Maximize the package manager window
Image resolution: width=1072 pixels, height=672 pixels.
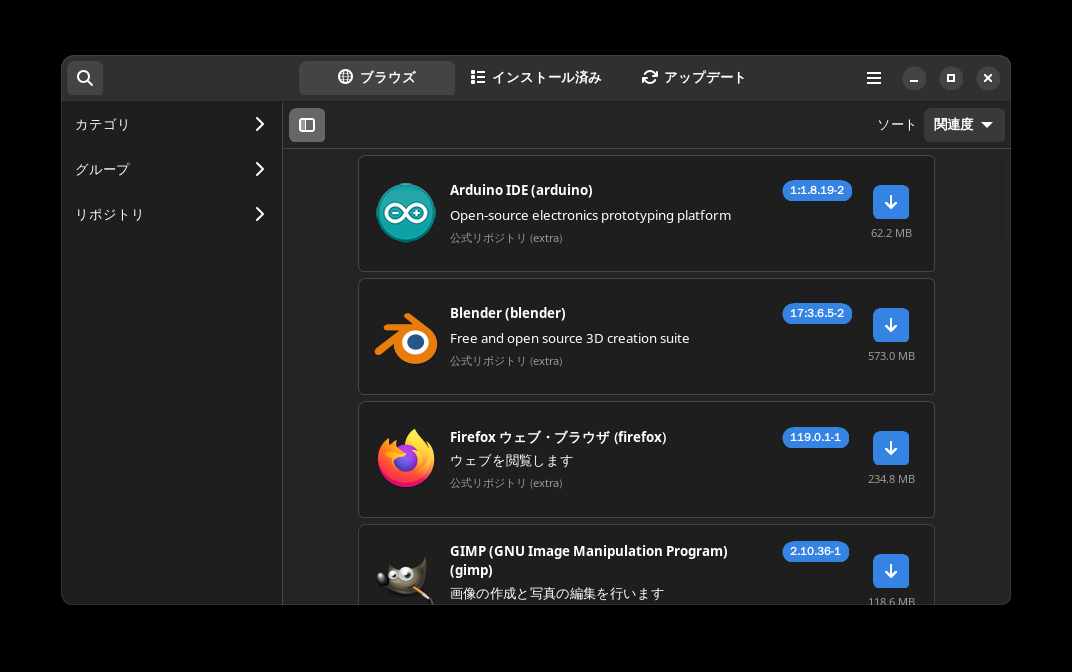951,78
